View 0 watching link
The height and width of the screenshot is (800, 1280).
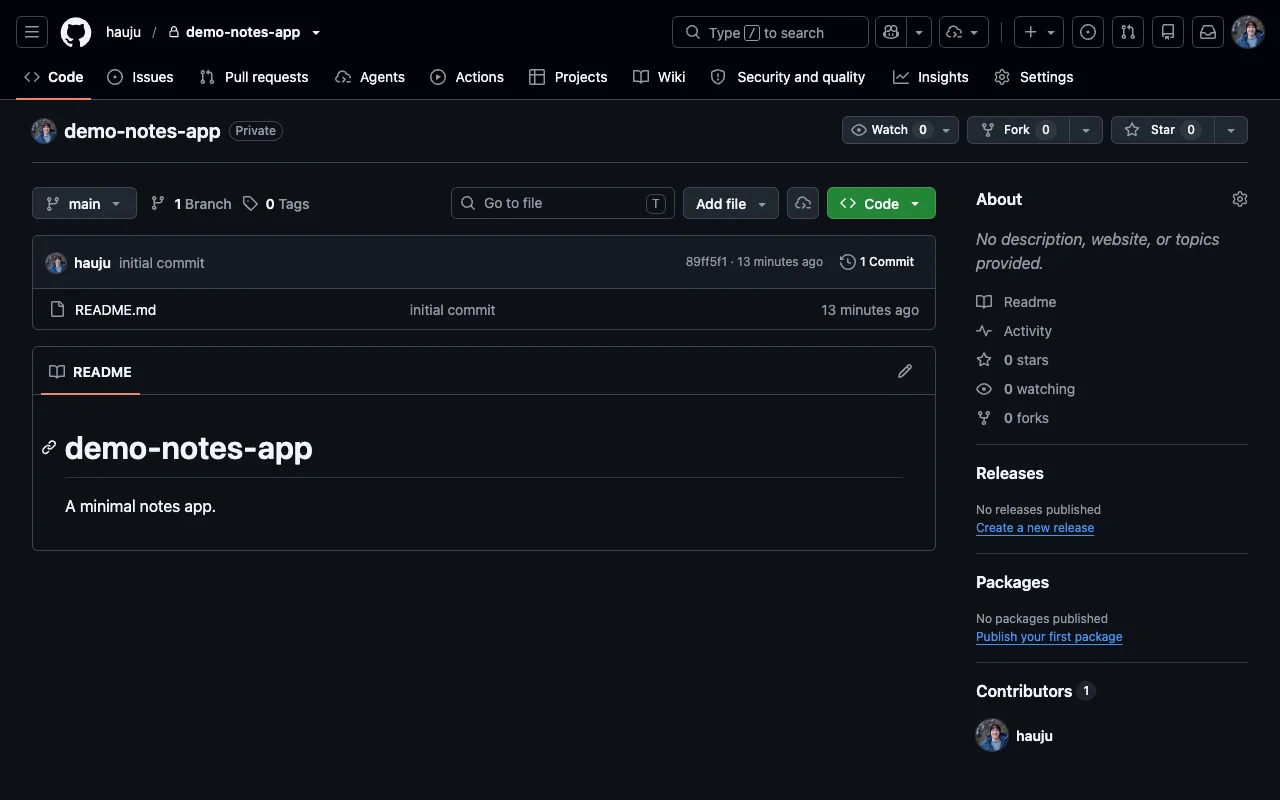[1026, 389]
